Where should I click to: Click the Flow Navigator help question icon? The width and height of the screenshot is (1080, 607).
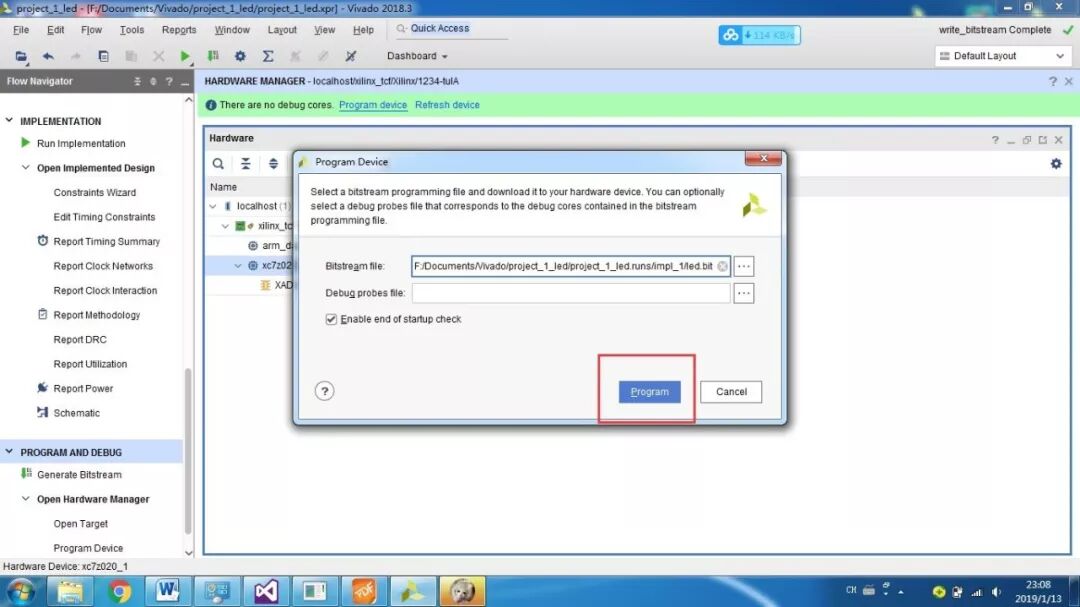click(x=169, y=81)
